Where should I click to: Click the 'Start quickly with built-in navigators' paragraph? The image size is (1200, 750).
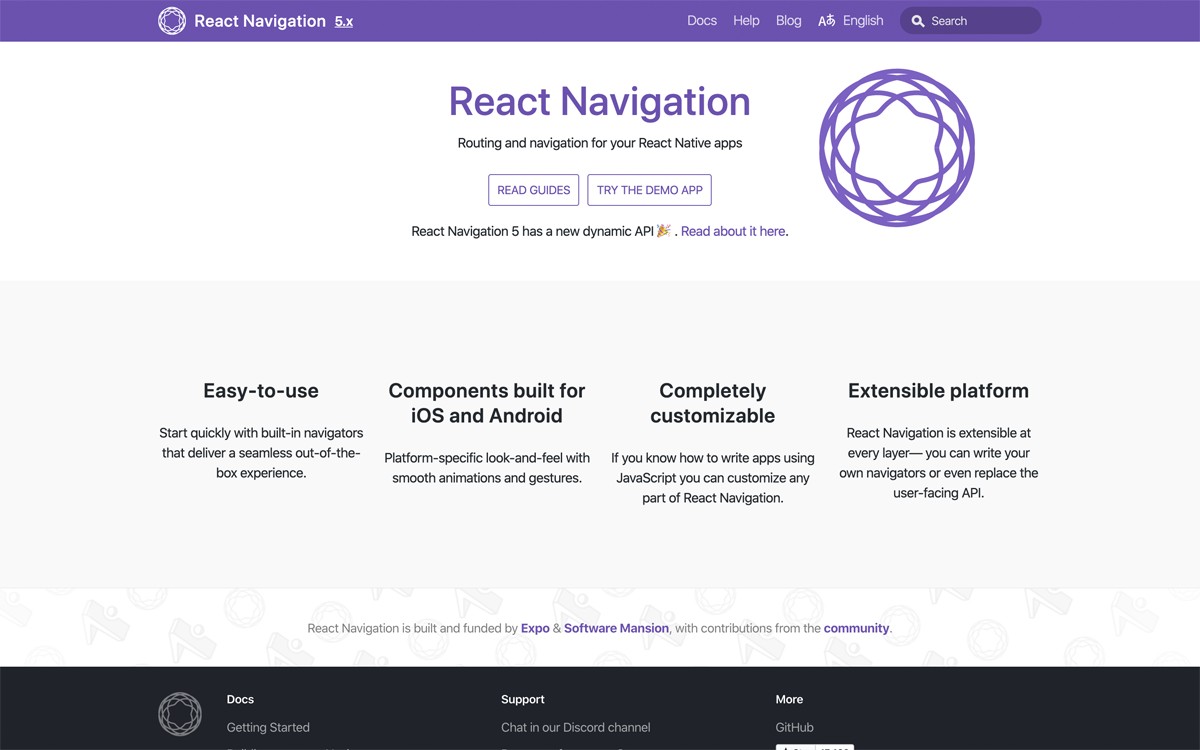[x=261, y=453]
